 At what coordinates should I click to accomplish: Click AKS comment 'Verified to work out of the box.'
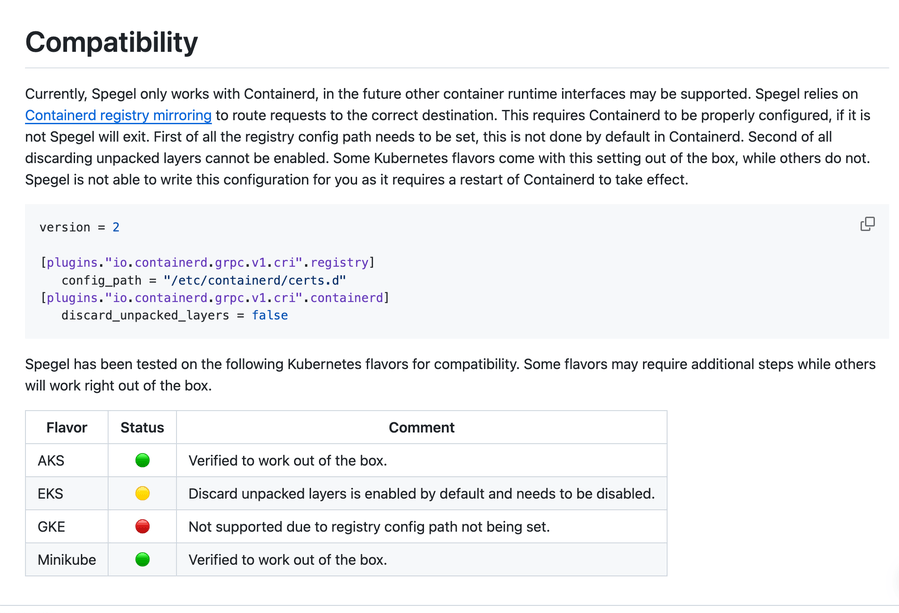click(x=288, y=460)
